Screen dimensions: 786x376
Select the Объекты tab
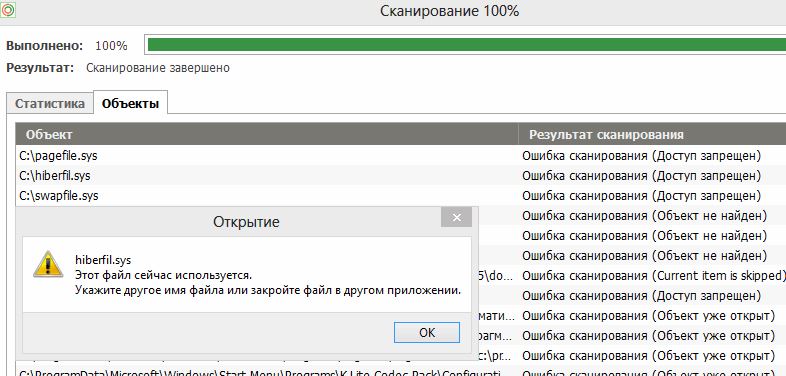tap(130, 103)
